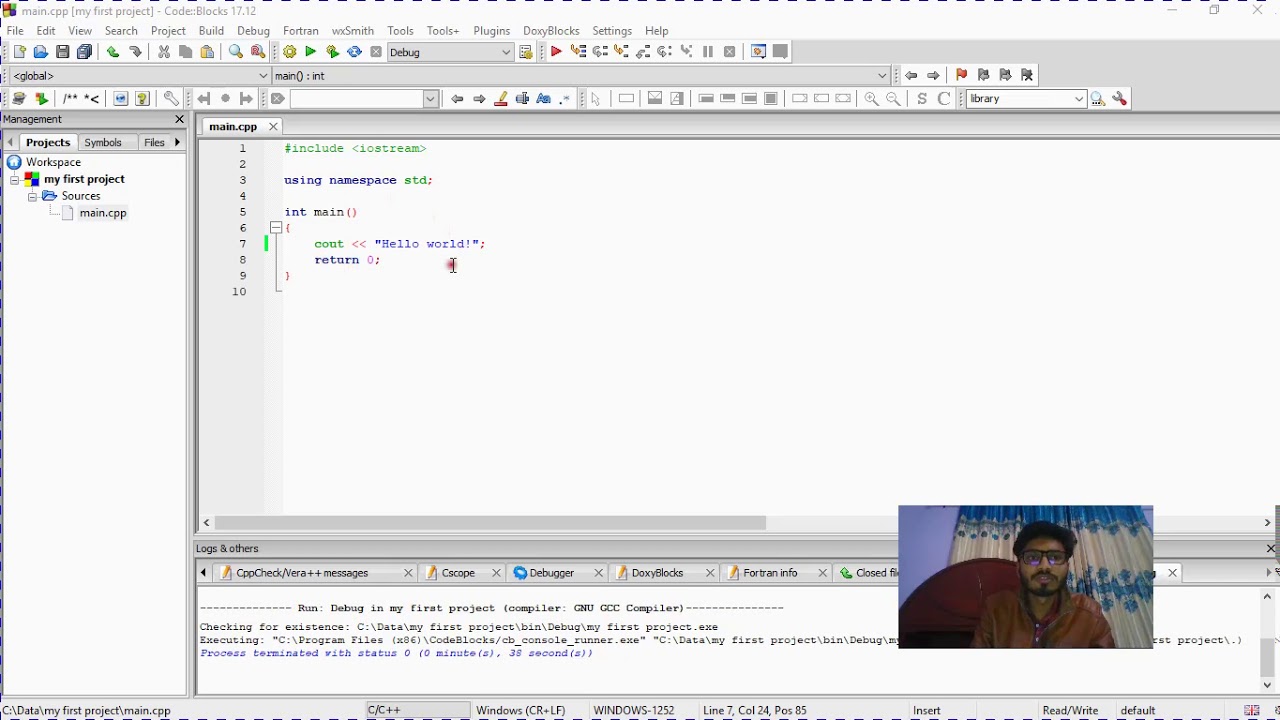Select Workspace root tree item

[x=53, y=162]
